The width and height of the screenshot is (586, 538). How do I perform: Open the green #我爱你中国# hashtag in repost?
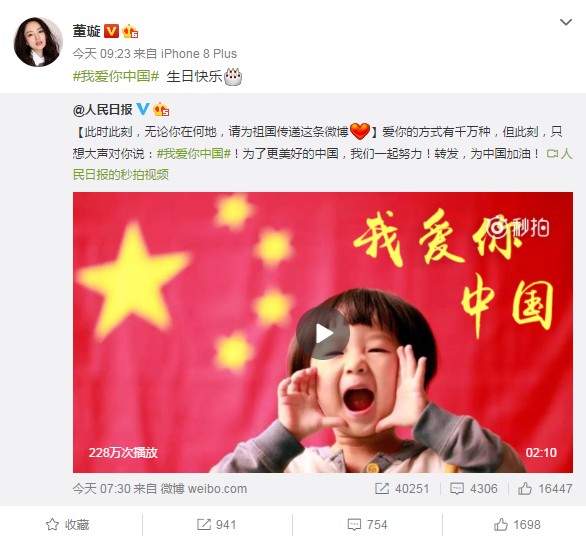(194, 154)
